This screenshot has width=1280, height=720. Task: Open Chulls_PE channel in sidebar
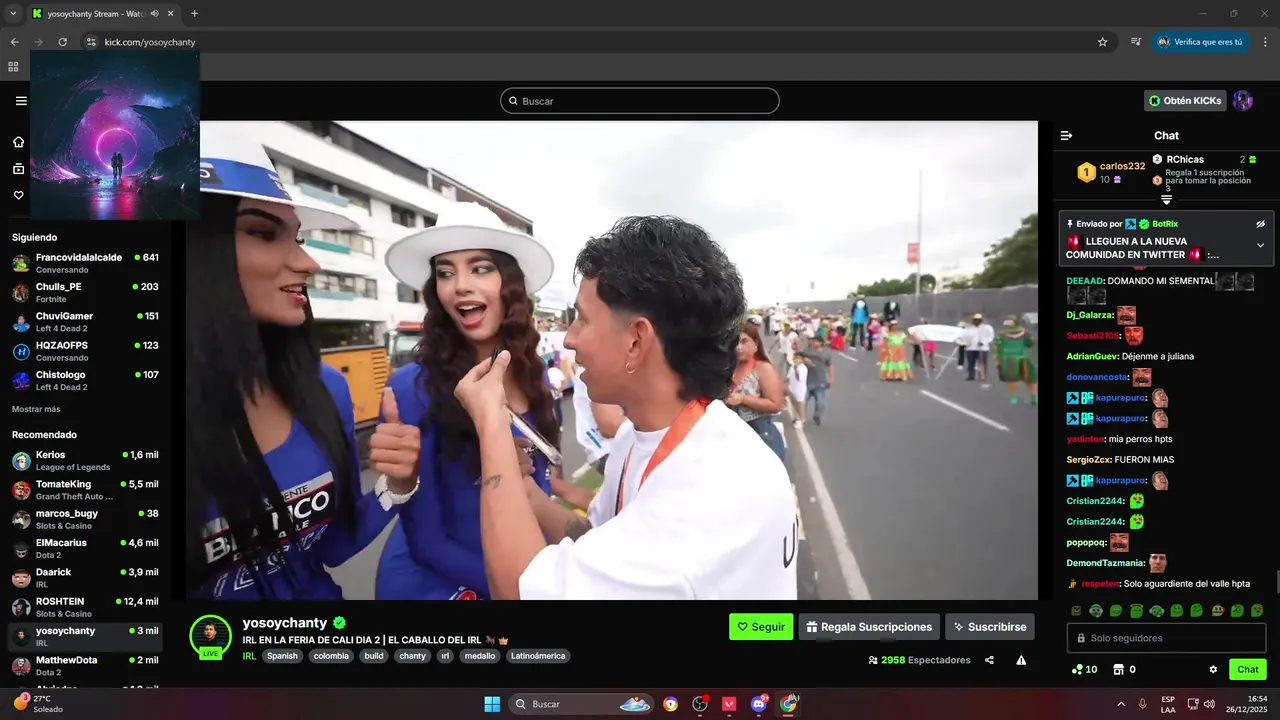[85, 293]
